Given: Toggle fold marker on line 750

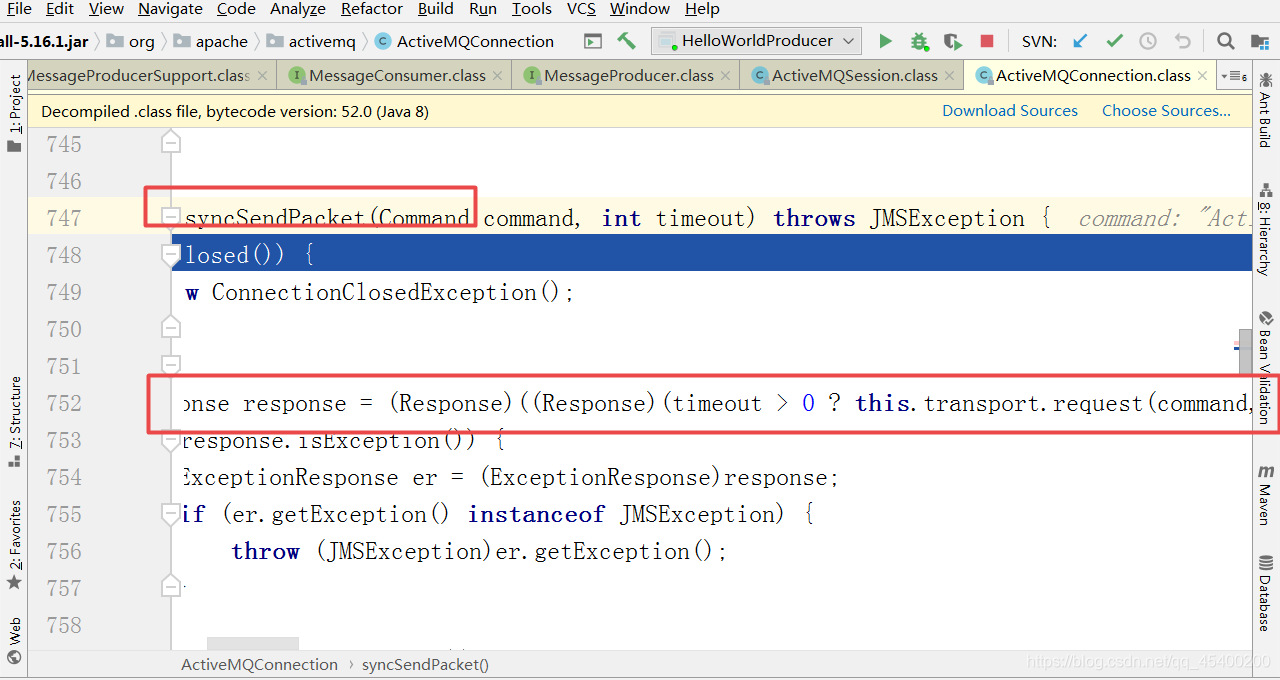Looking at the screenshot, I should pyautogui.click(x=171, y=328).
